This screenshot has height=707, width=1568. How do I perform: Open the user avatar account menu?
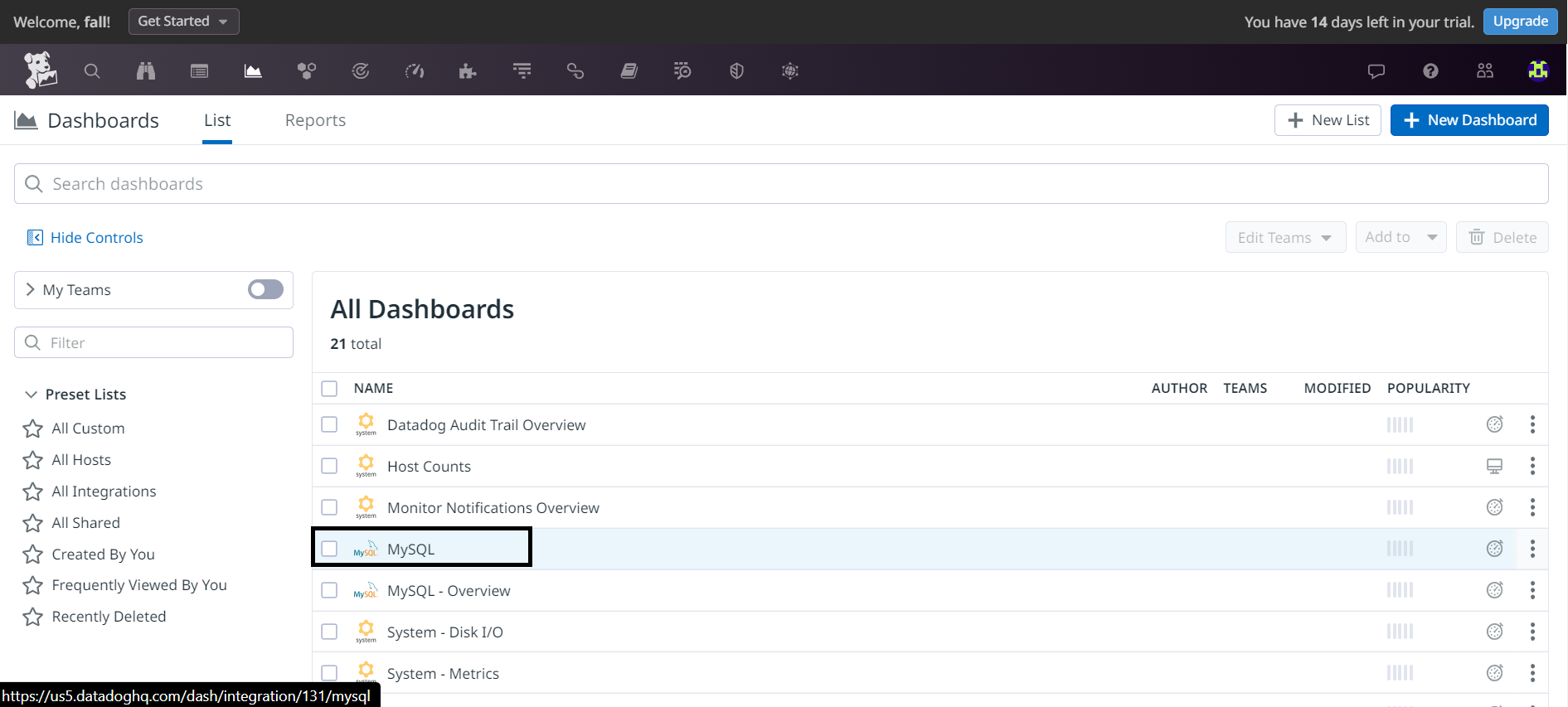(1538, 71)
